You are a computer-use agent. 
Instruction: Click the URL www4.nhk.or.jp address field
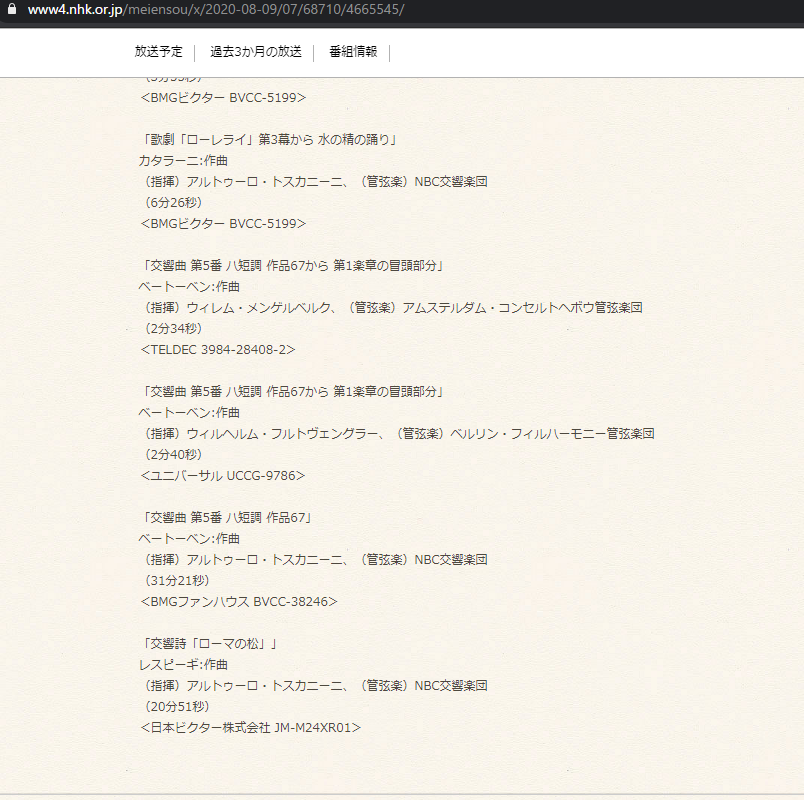[216, 9]
